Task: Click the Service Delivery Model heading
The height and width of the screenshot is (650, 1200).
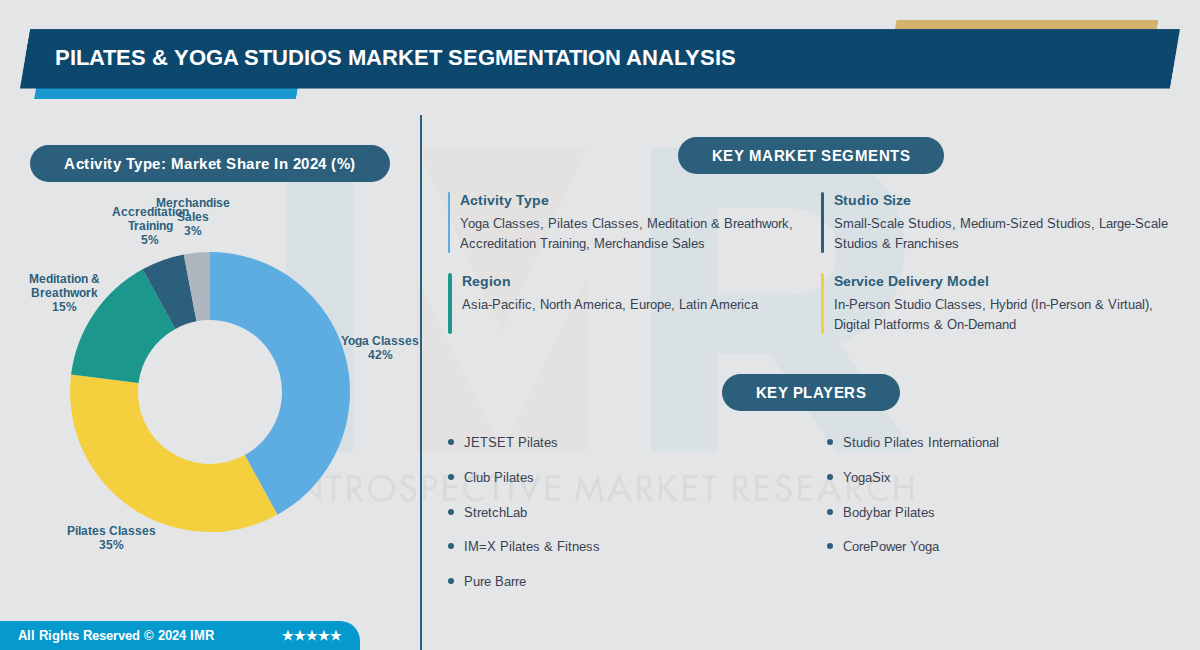Action: [x=911, y=282]
